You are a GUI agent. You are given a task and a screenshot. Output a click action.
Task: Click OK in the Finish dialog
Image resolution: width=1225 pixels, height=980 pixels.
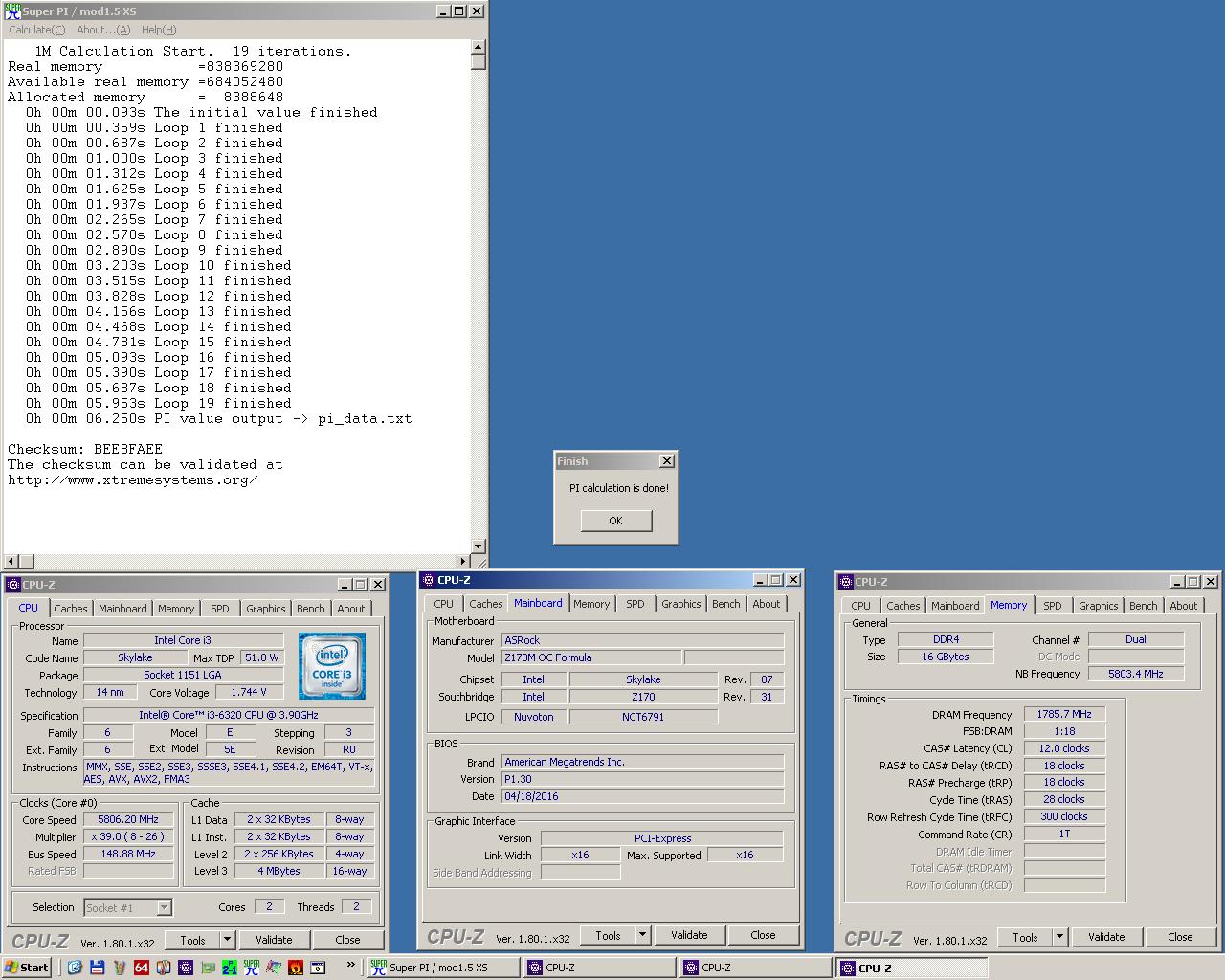(615, 521)
